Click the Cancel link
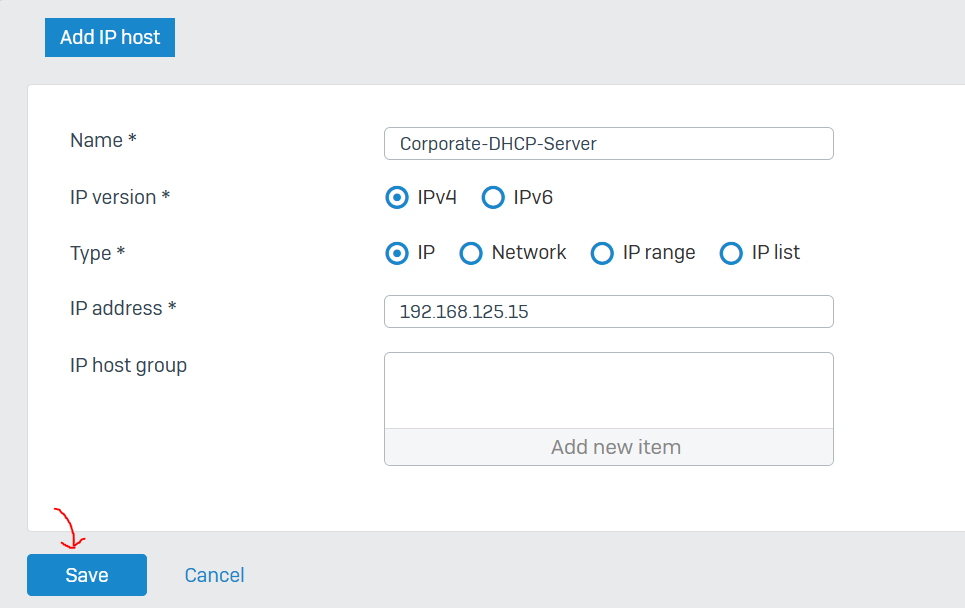 (214, 575)
